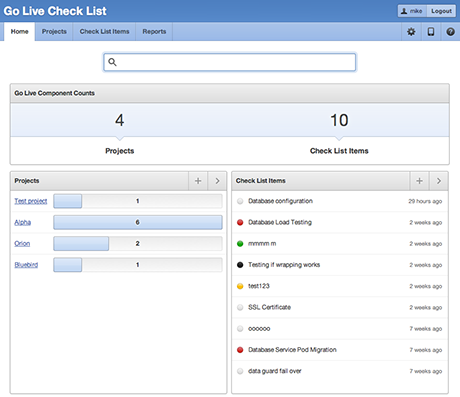The width and height of the screenshot is (460, 397).
Task: Open the oooooo item
Action: click(259, 329)
